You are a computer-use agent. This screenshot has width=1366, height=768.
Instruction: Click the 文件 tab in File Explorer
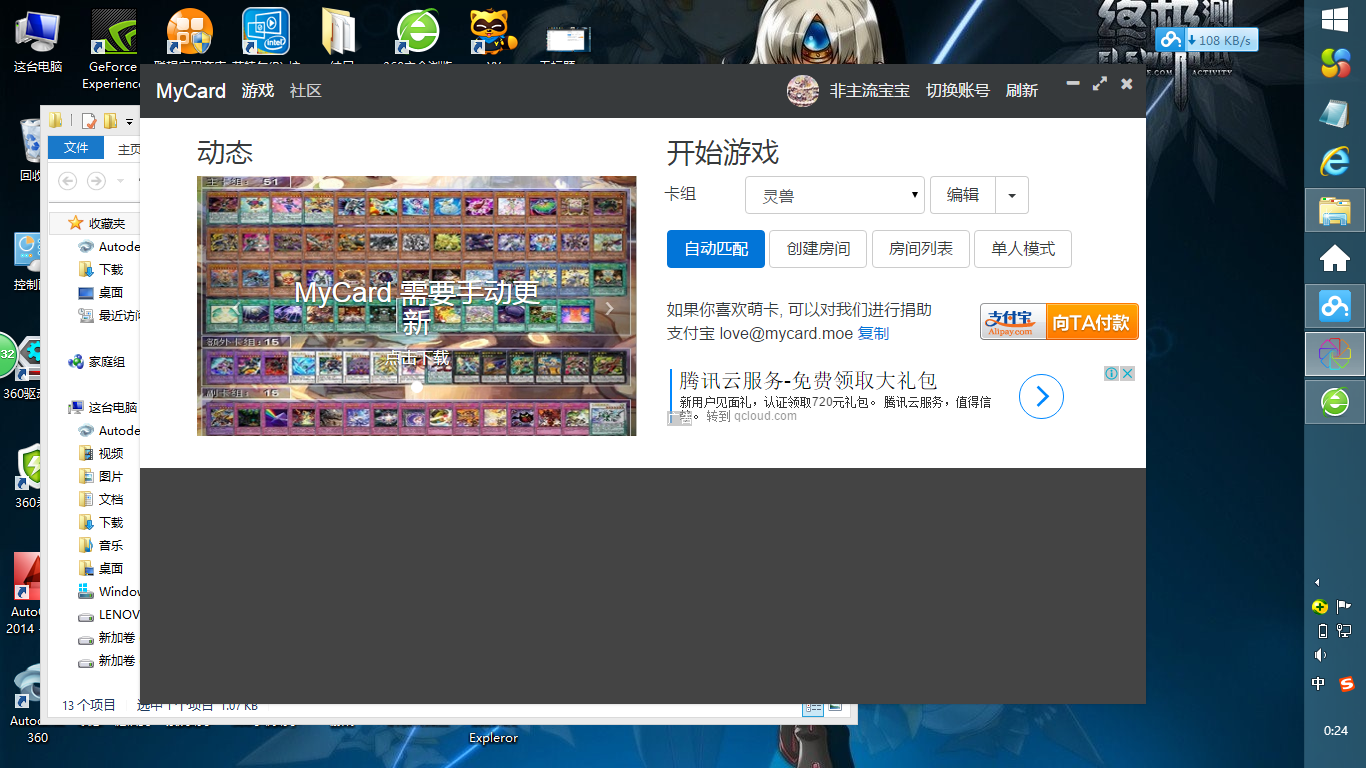click(x=76, y=148)
